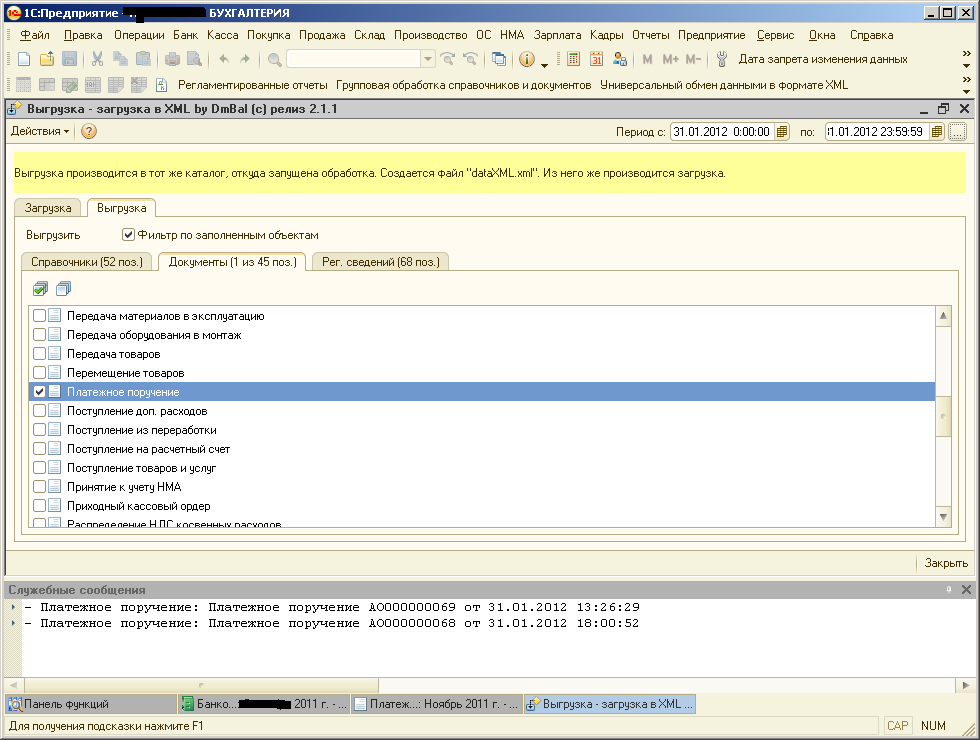Image resolution: width=980 pixels, height=740 pixels.
Task: Switch to the Справочники (52 поз.) tab
Action: tap(87, 262)
